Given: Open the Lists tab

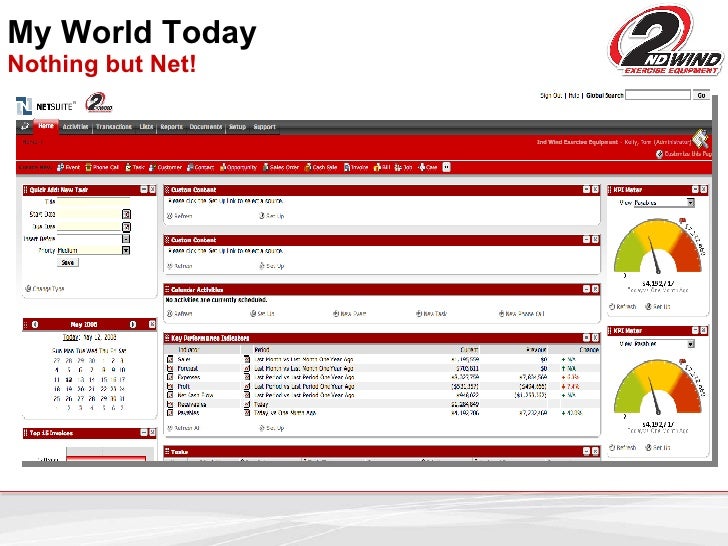Looking at the screenshot, I should pos(146,127).
